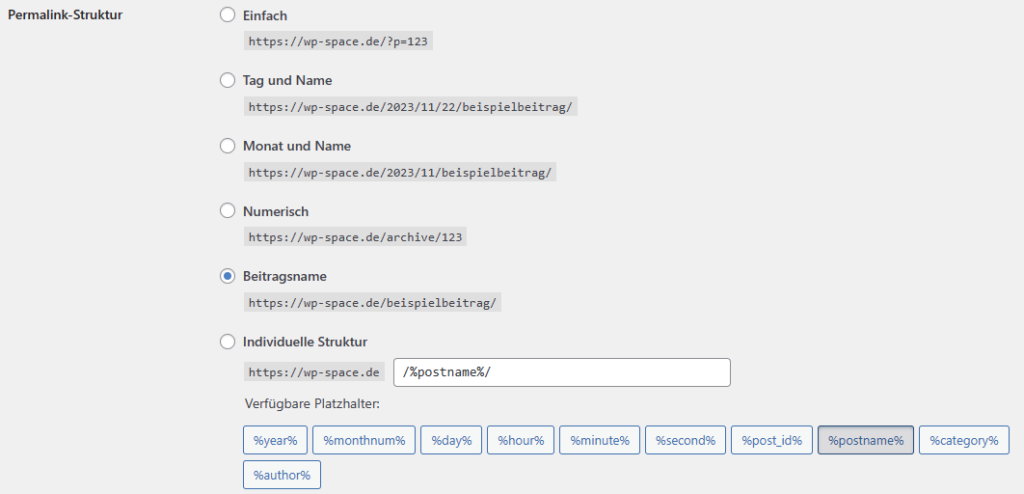Toggle the active %postname% placeholder button

(x=866, y=440)
